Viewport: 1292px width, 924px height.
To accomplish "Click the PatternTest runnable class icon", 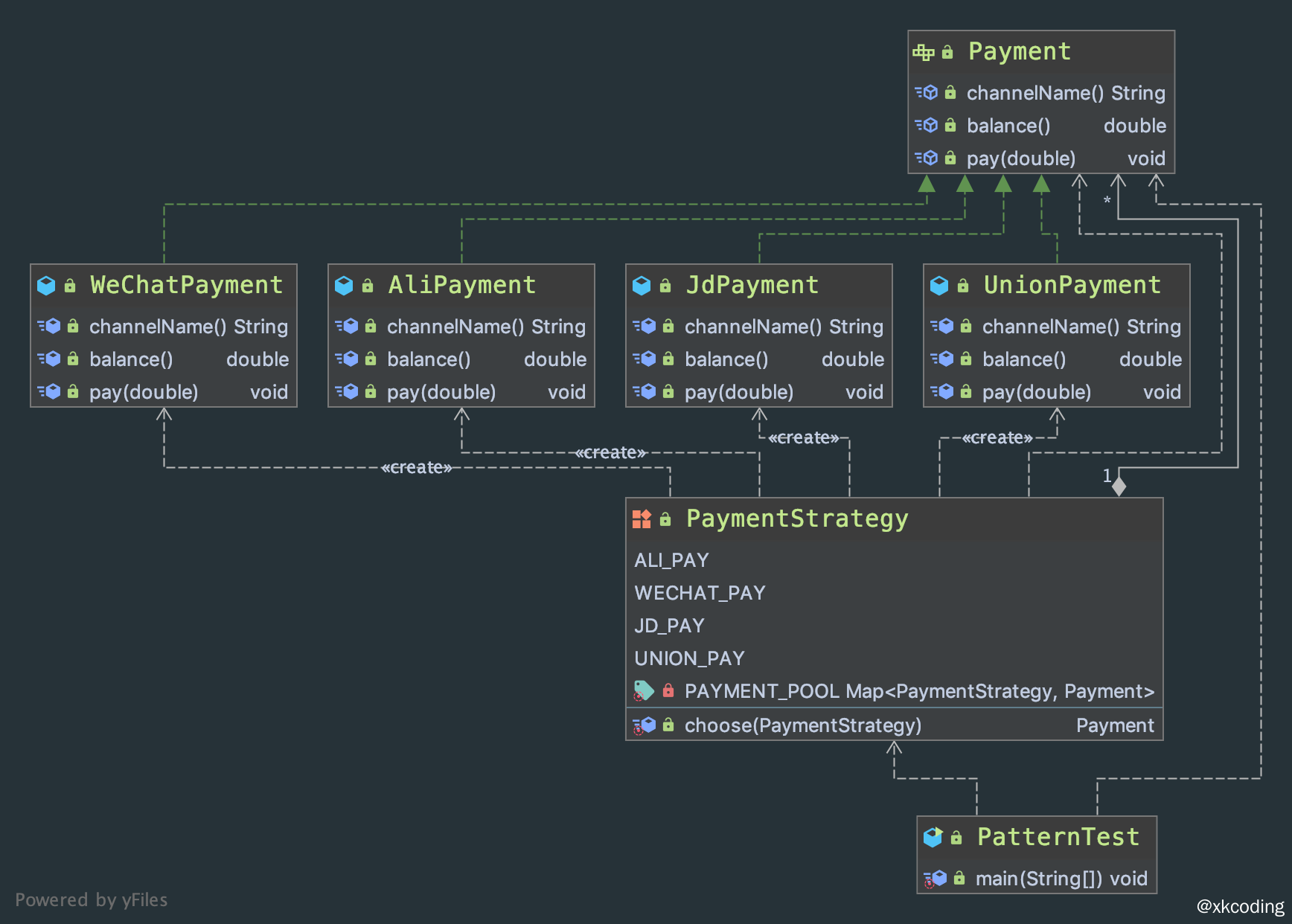I will [x=933, y=838].
